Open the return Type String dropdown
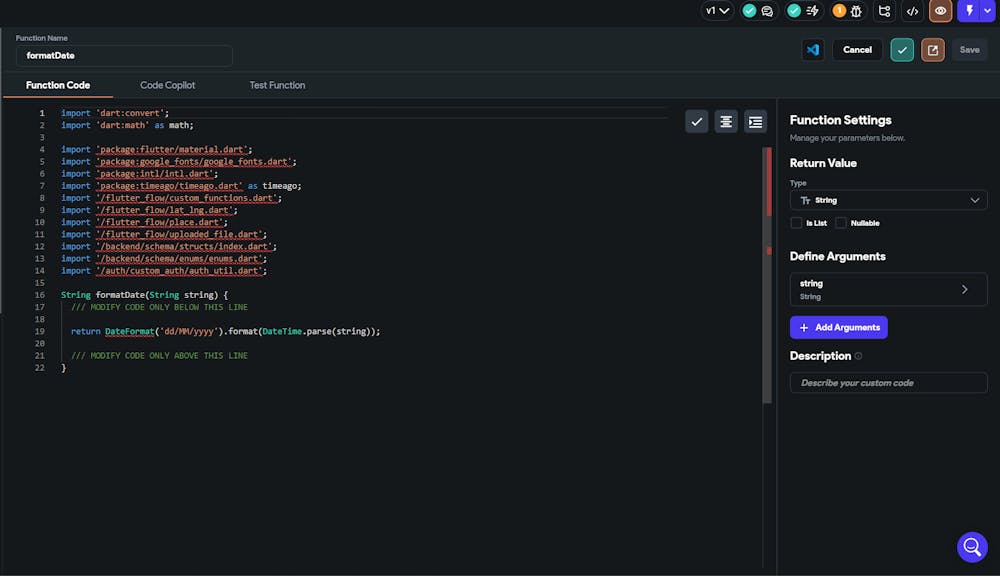The width and height of the screenshot is (1000, 576). coord(888,200)
